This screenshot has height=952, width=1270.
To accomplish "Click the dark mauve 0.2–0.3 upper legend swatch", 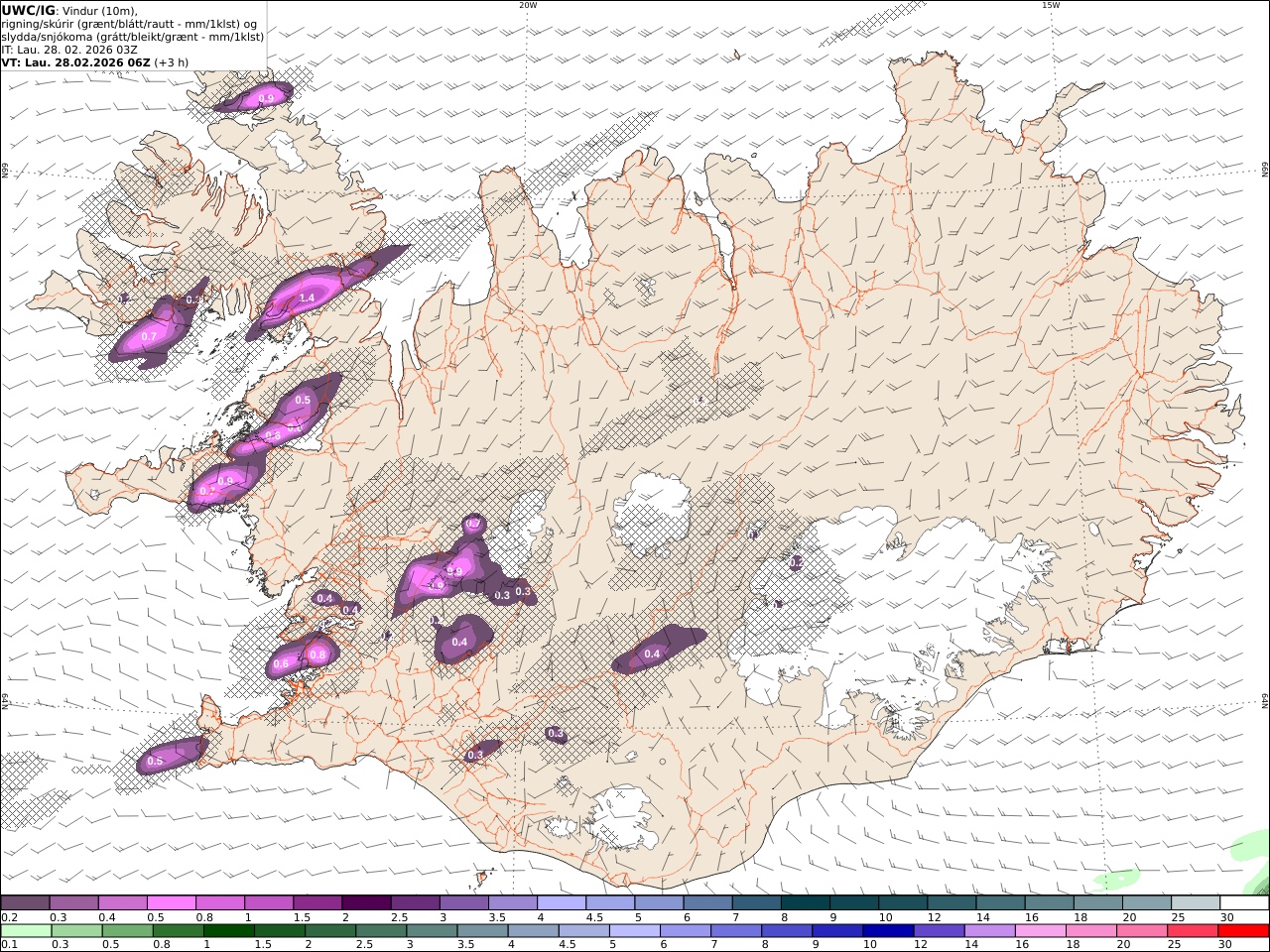I will point(25,902).
